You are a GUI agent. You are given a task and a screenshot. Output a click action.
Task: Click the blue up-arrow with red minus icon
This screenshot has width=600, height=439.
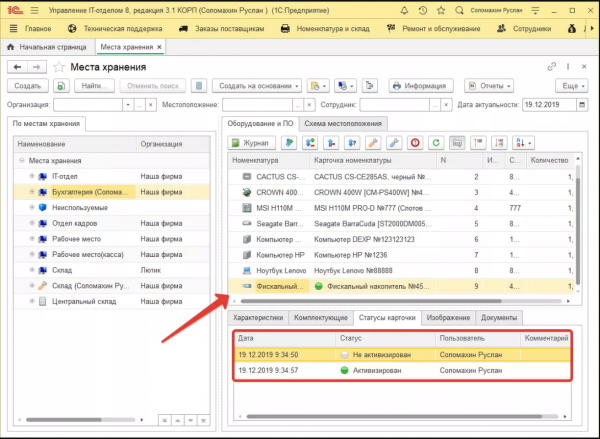331,143
